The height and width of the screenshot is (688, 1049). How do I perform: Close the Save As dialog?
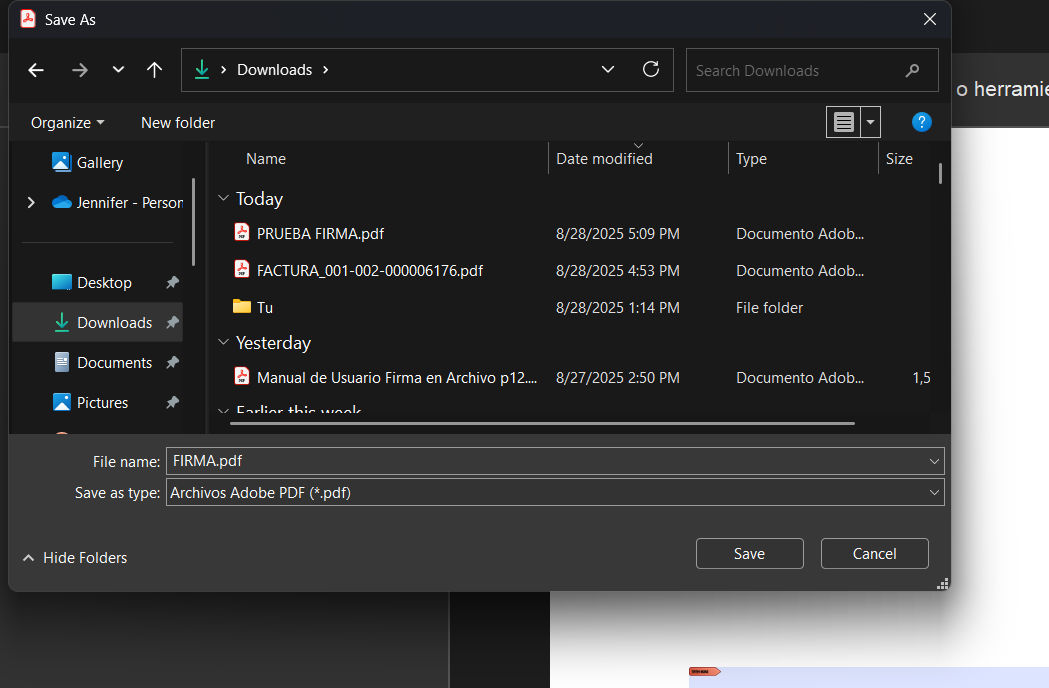(x=929, y=19)
